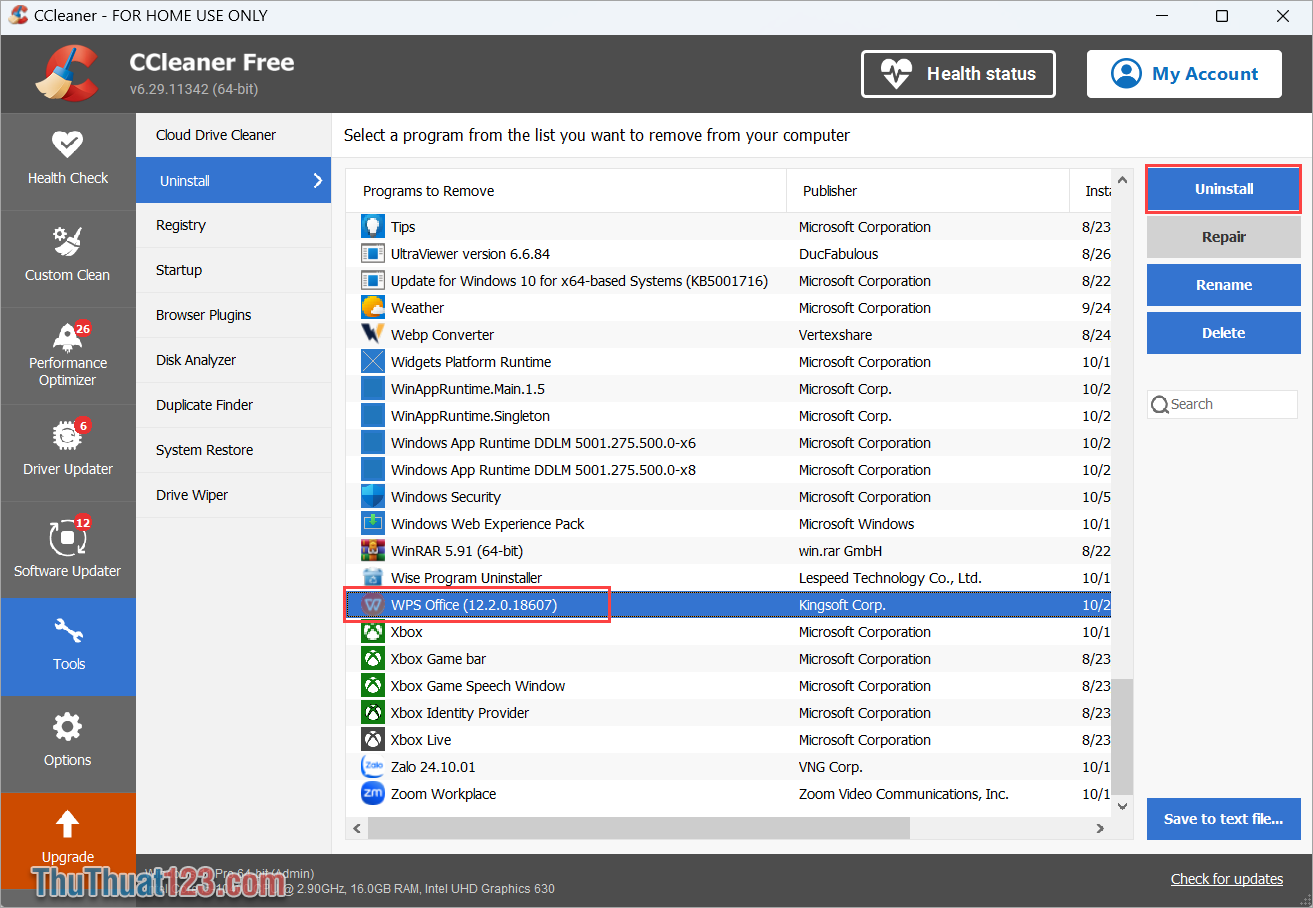Sort by Publisher column header
Screen dimensions: 1313x908
(928, 191)
